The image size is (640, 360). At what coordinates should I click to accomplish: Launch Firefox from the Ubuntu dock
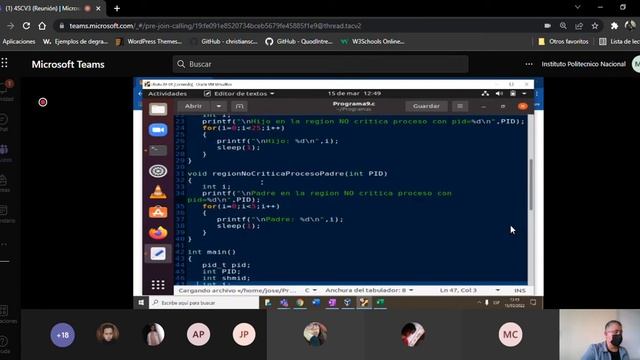tap(158, 233)
